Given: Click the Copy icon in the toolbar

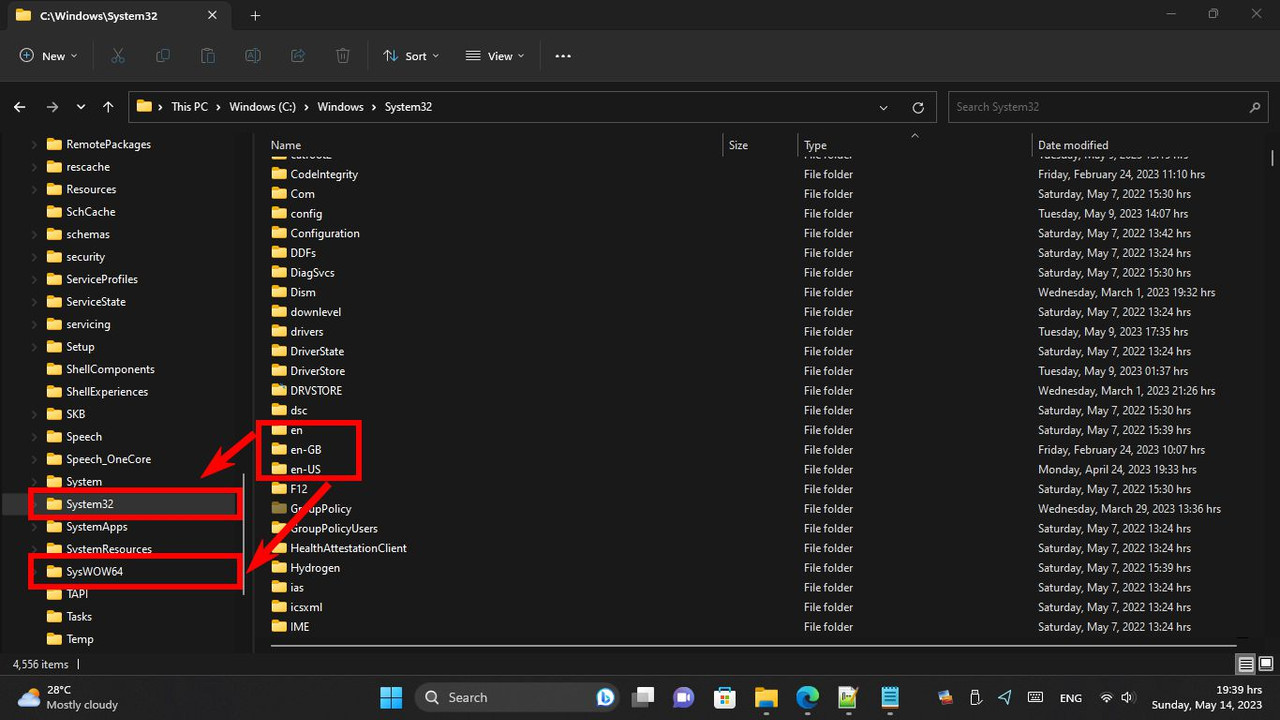Looking at the screenshot, I should coord(162,55).
